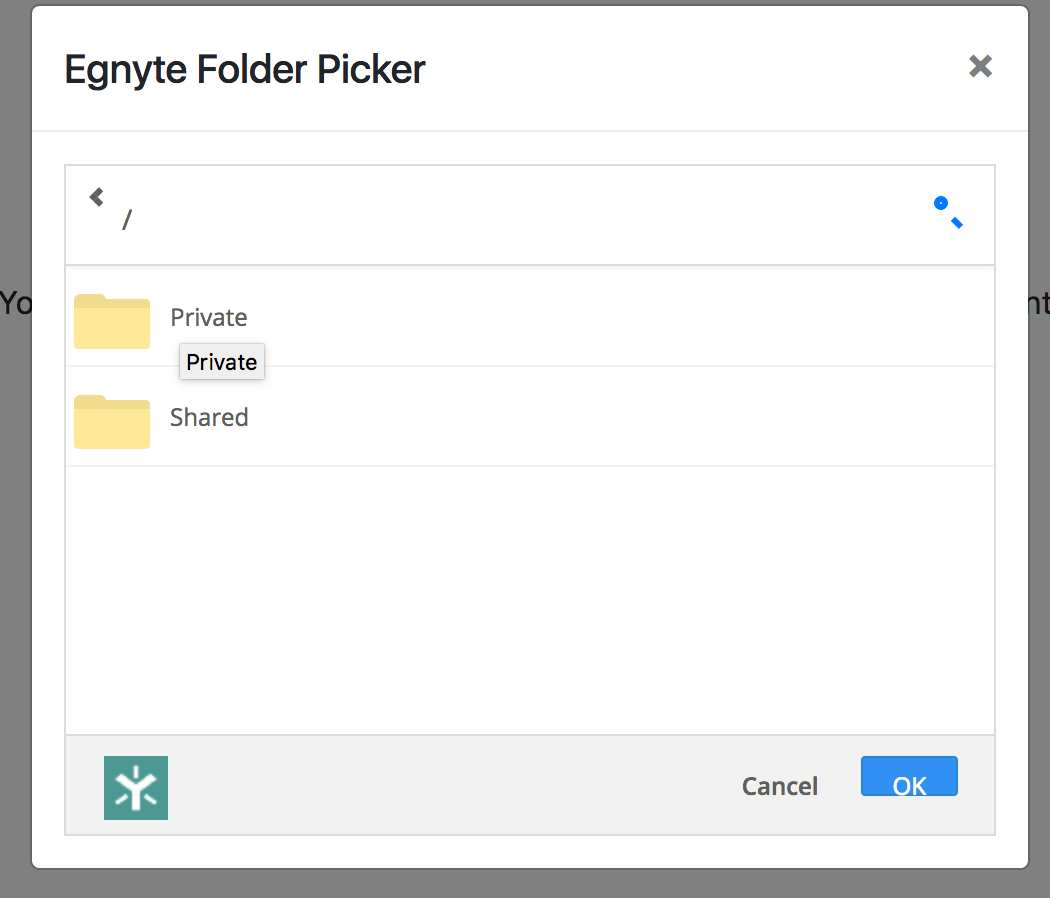Click the Private folder icon

pos(112,321)
